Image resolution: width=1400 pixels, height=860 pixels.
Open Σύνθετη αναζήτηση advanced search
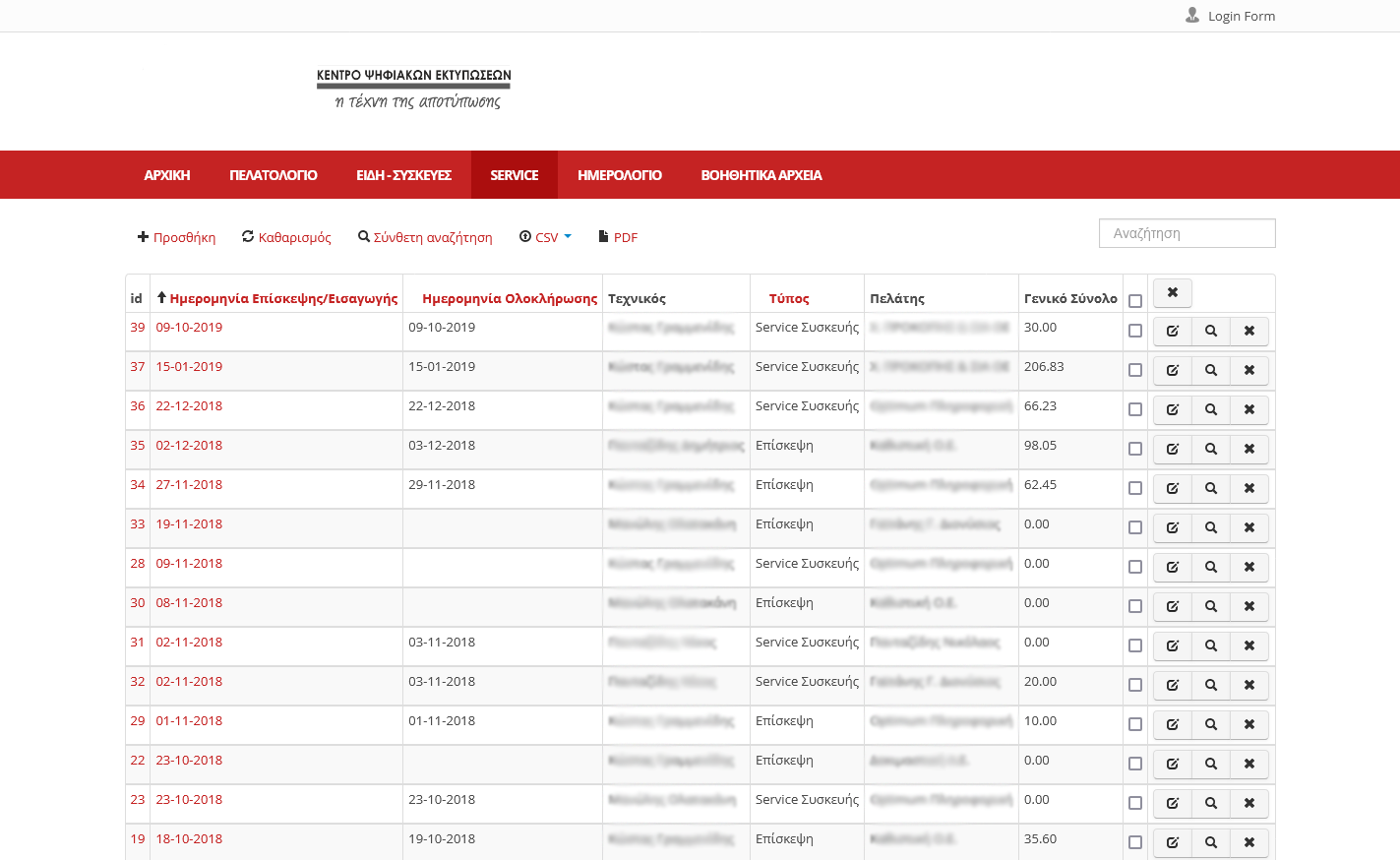click(425, 237)
